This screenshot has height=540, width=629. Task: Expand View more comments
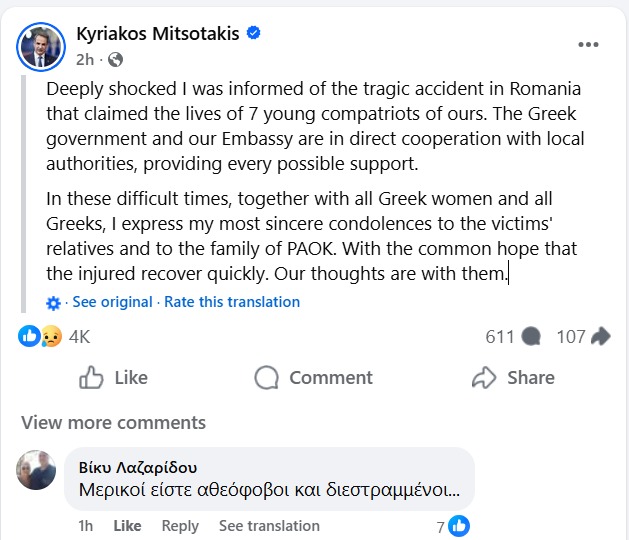(113, 422)
